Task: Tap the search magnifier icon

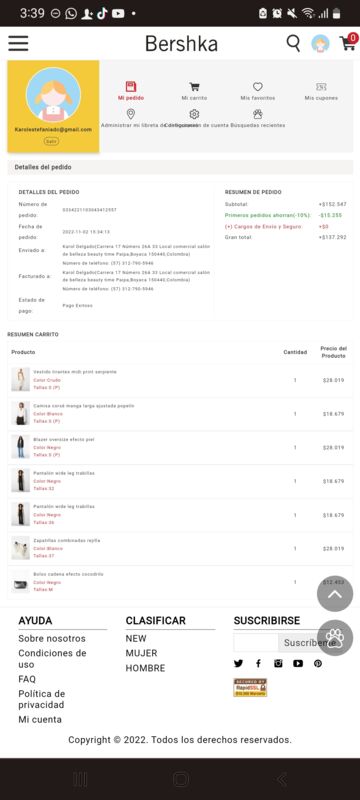Action: click(293, 43)
